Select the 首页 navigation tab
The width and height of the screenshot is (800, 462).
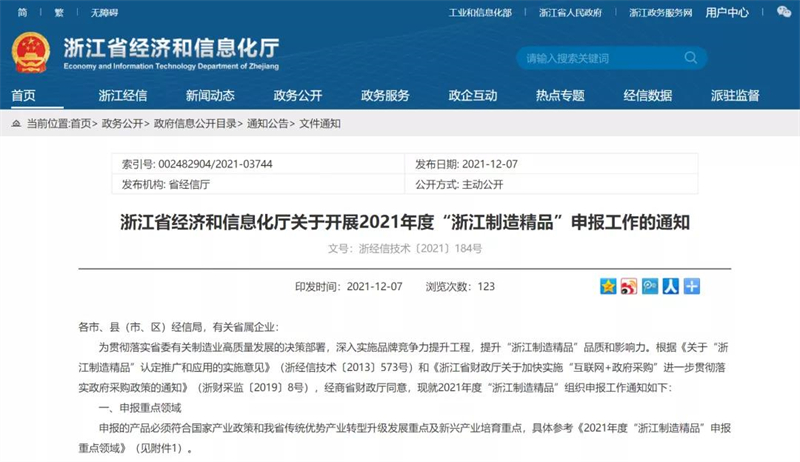(23, 95)
